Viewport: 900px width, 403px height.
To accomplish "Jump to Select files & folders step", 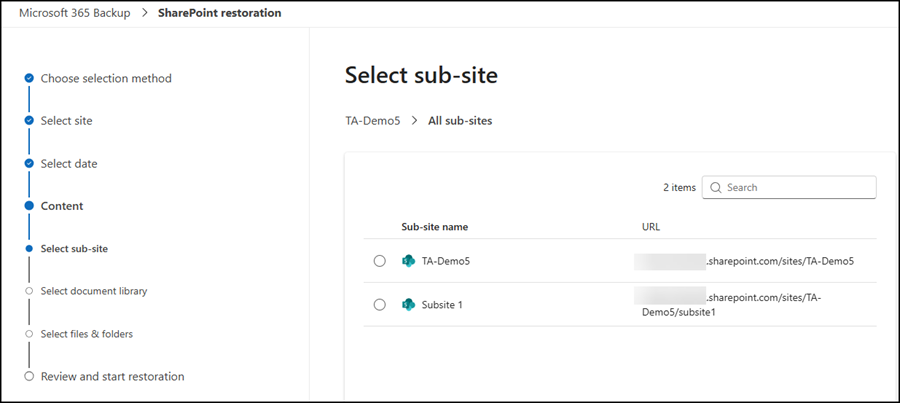I will pyautogui.click(x=87, y=334).
